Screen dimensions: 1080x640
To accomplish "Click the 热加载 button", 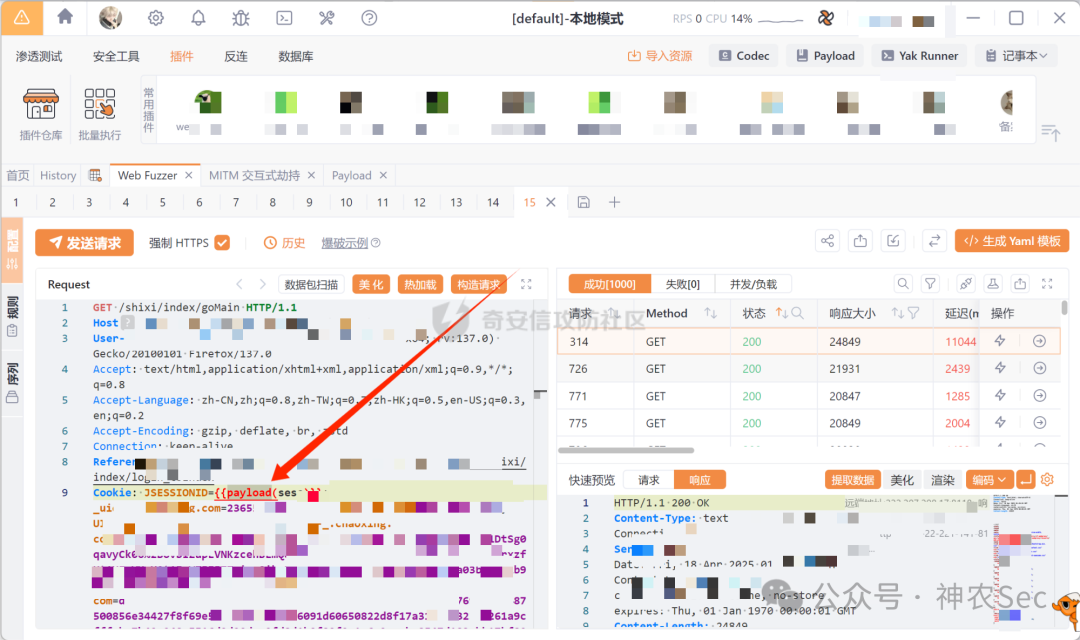I will (420, 284).
